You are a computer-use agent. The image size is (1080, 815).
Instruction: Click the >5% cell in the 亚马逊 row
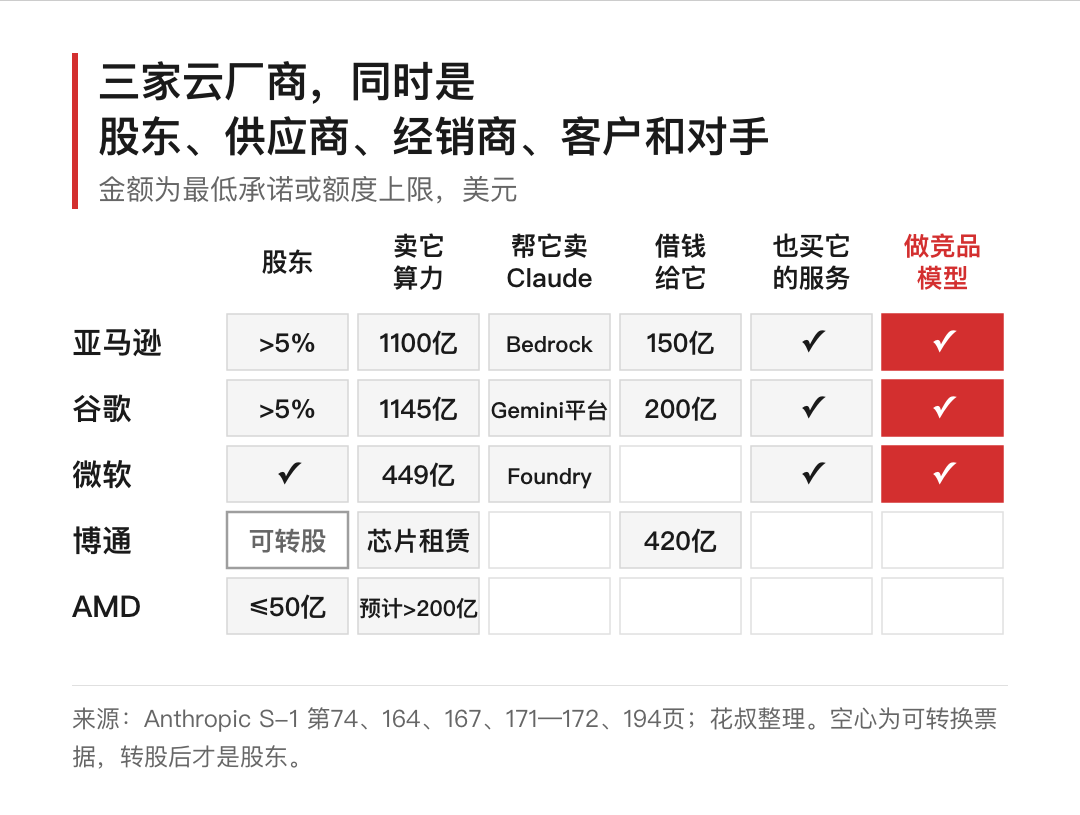[x=287, y=342]
